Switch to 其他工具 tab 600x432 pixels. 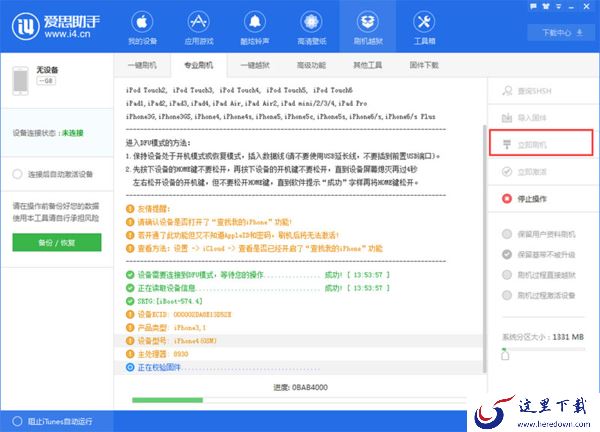[367, 65]
